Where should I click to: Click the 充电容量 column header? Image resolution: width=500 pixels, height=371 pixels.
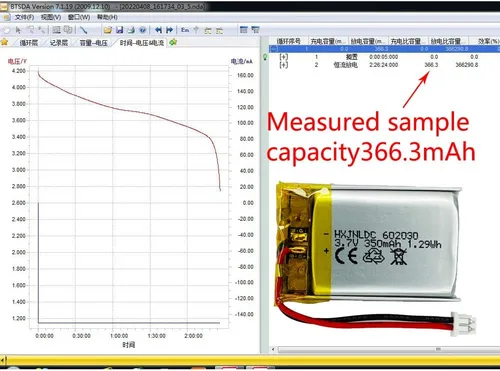point(328,41)
